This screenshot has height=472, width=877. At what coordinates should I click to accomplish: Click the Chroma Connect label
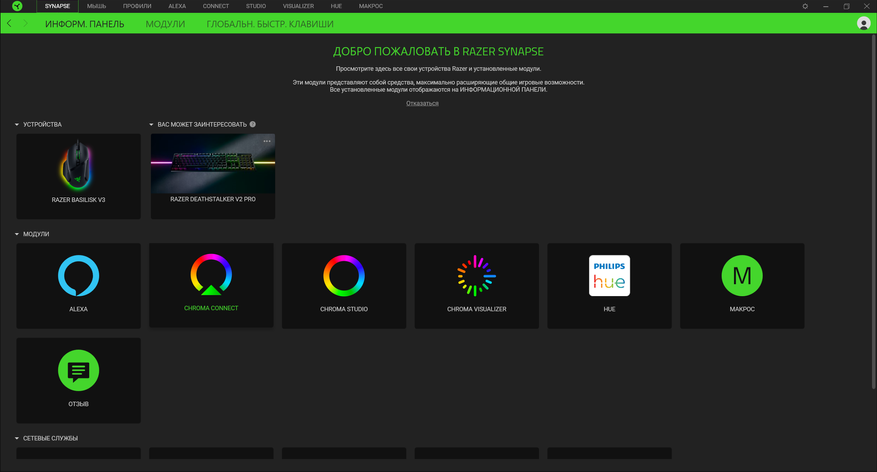tap(211, 308)
